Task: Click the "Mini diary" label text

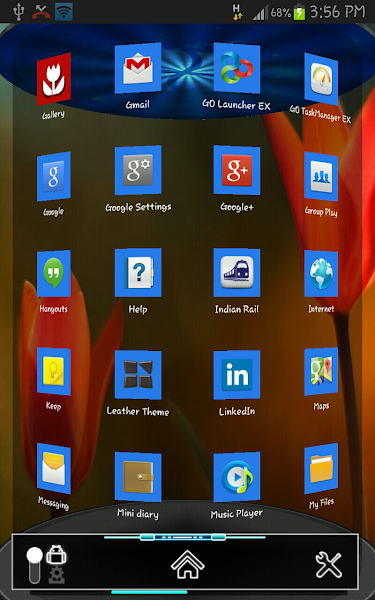Action: (x=138, y=513)
